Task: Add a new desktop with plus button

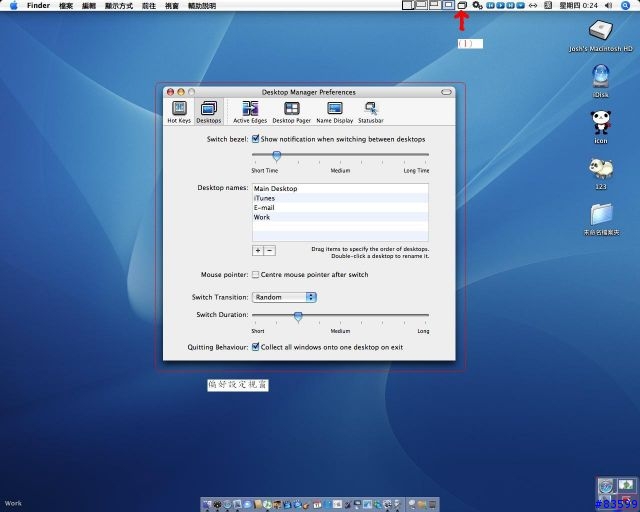Action: 258,250
